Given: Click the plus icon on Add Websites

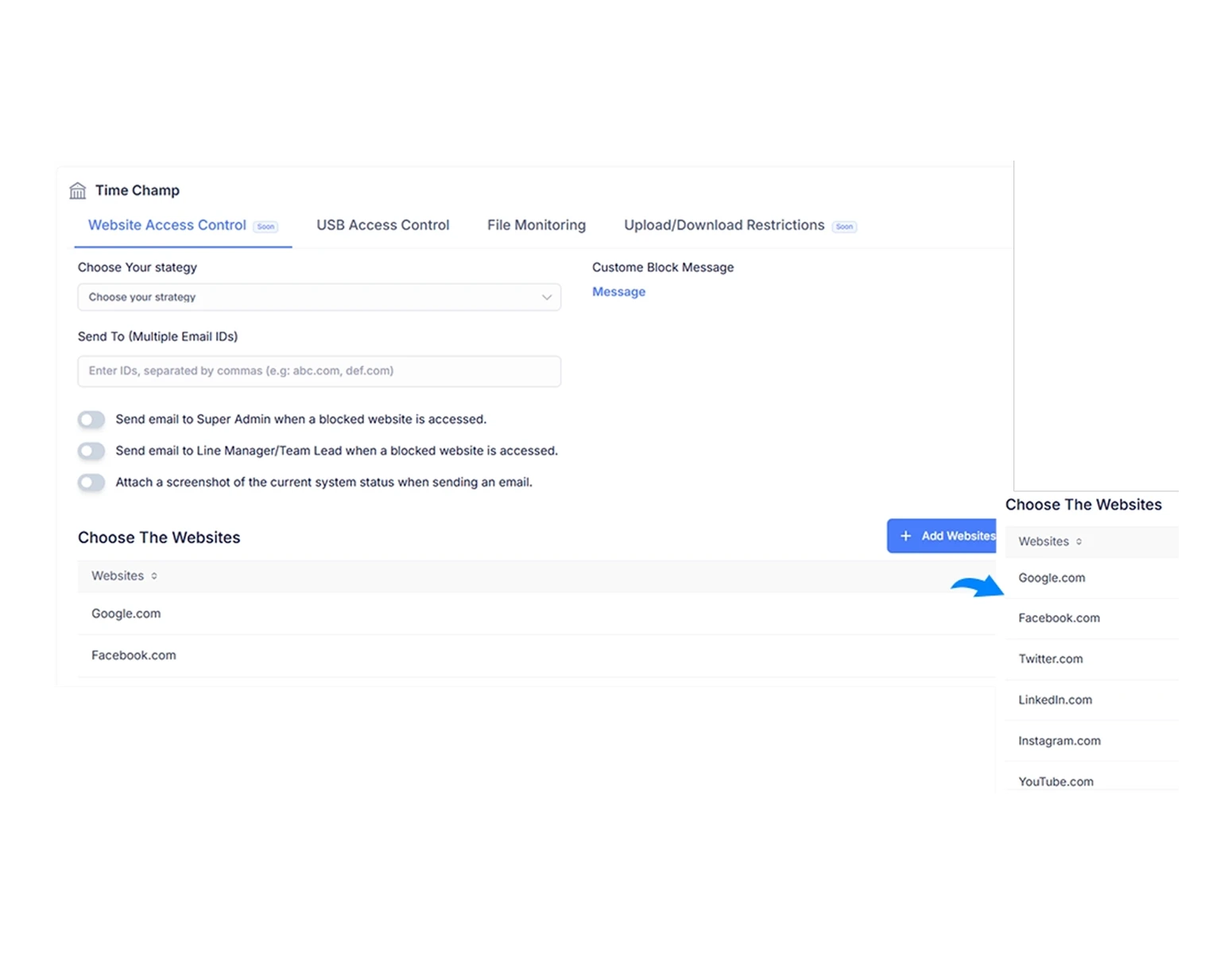Looking at the screenshot, I should [905, 536].
